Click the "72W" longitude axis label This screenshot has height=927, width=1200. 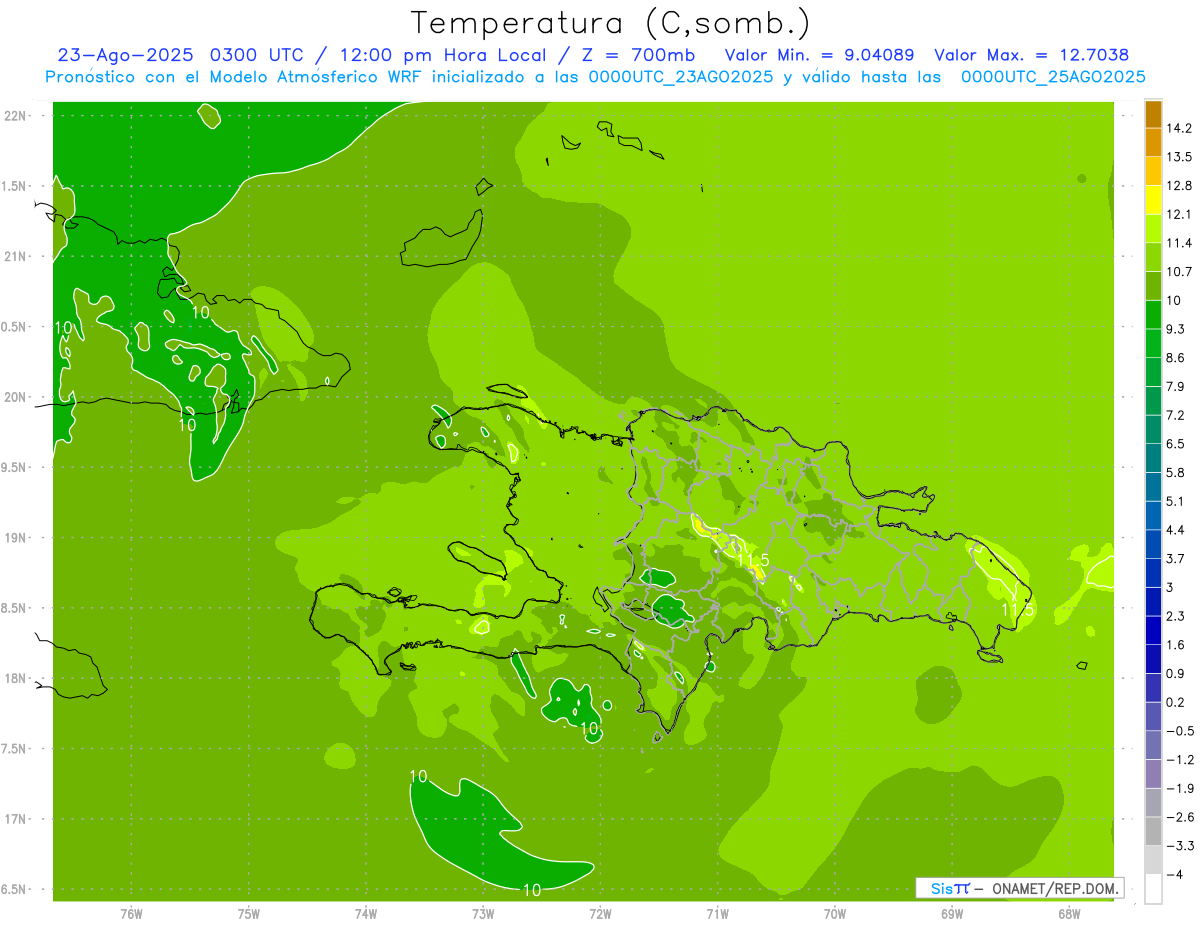tap(600, 913)
